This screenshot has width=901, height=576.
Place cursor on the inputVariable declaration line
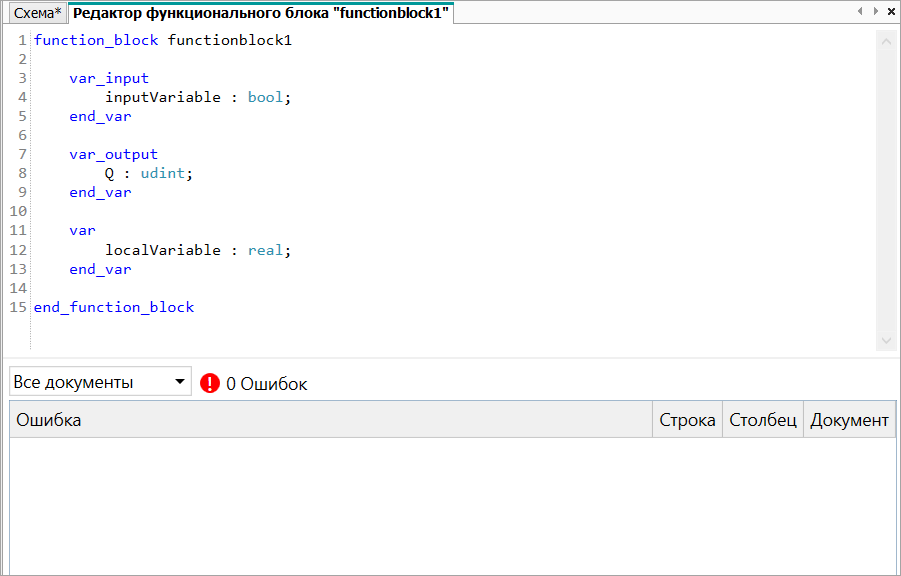162,98
